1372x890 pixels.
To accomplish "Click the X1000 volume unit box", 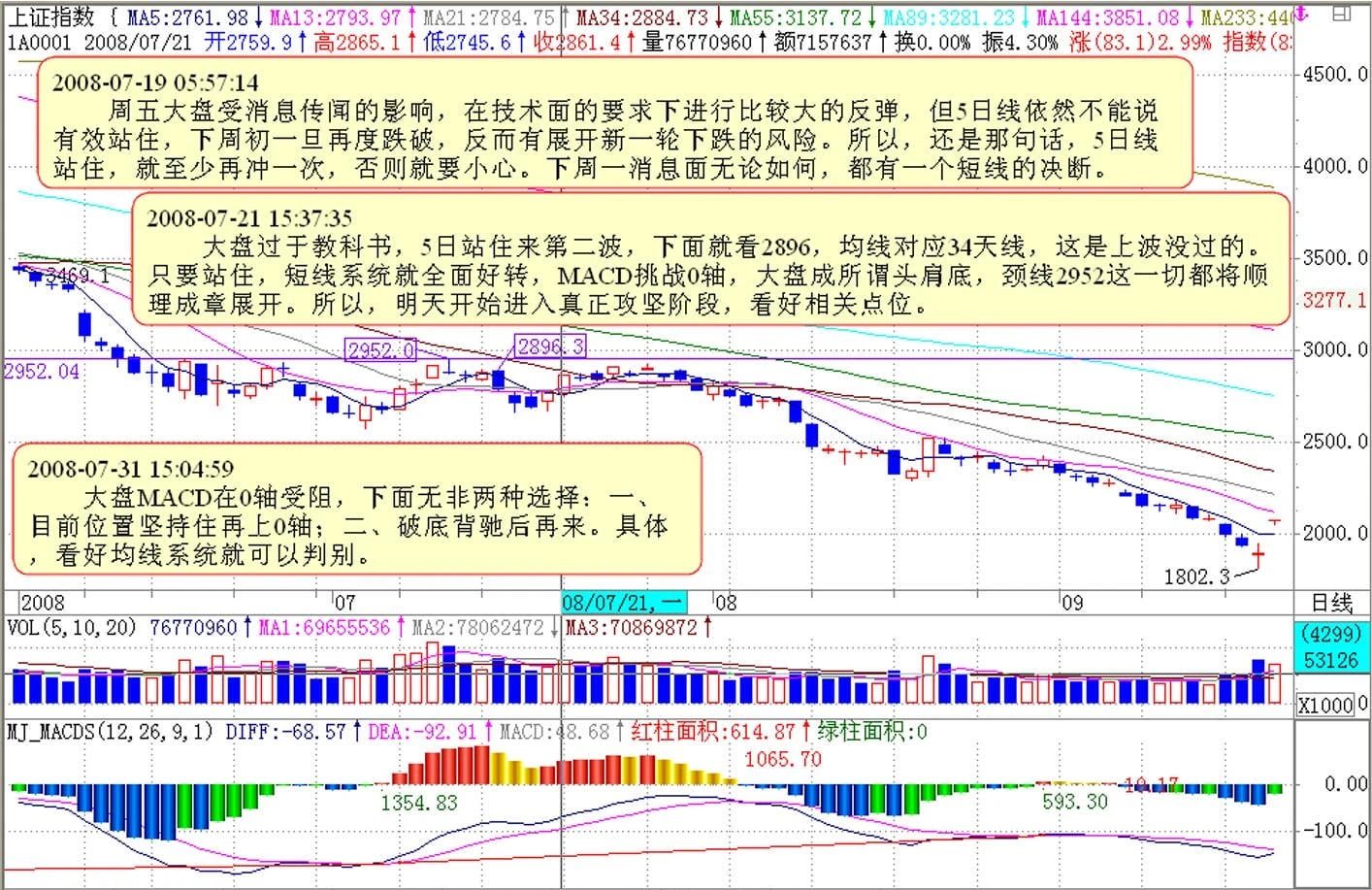I will 1325,705.
